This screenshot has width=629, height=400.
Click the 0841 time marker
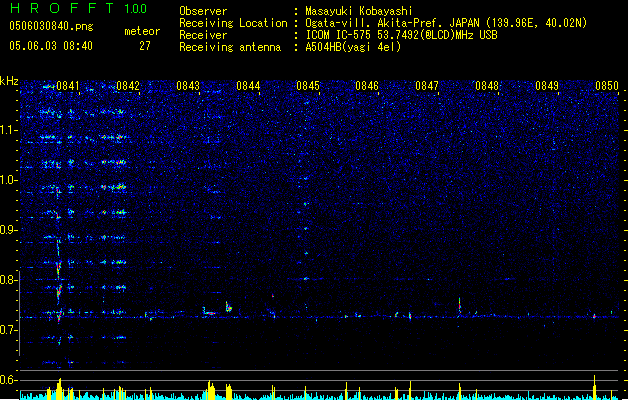[x=68, y=86]
